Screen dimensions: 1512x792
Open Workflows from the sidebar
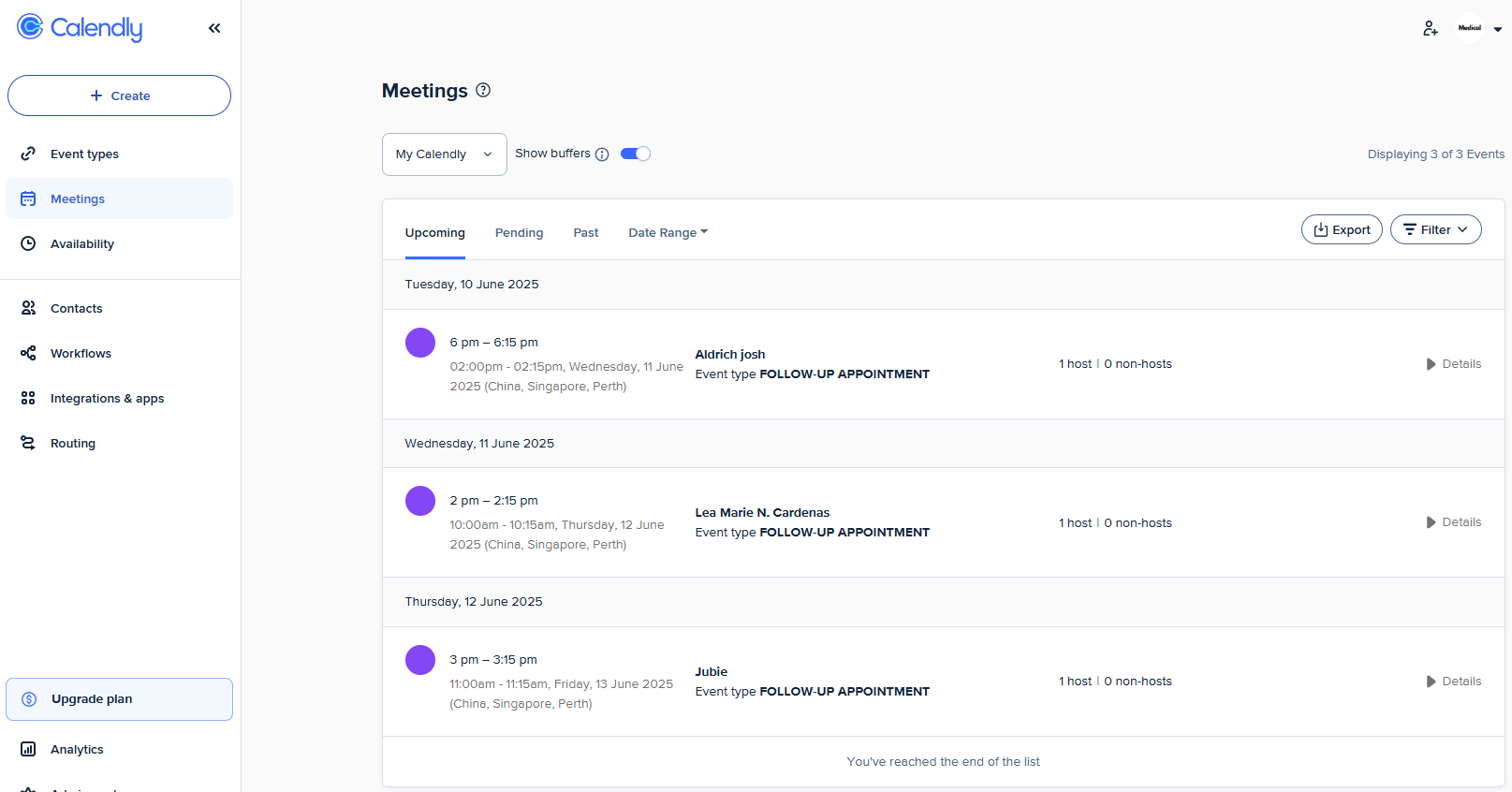coord(81,353)
